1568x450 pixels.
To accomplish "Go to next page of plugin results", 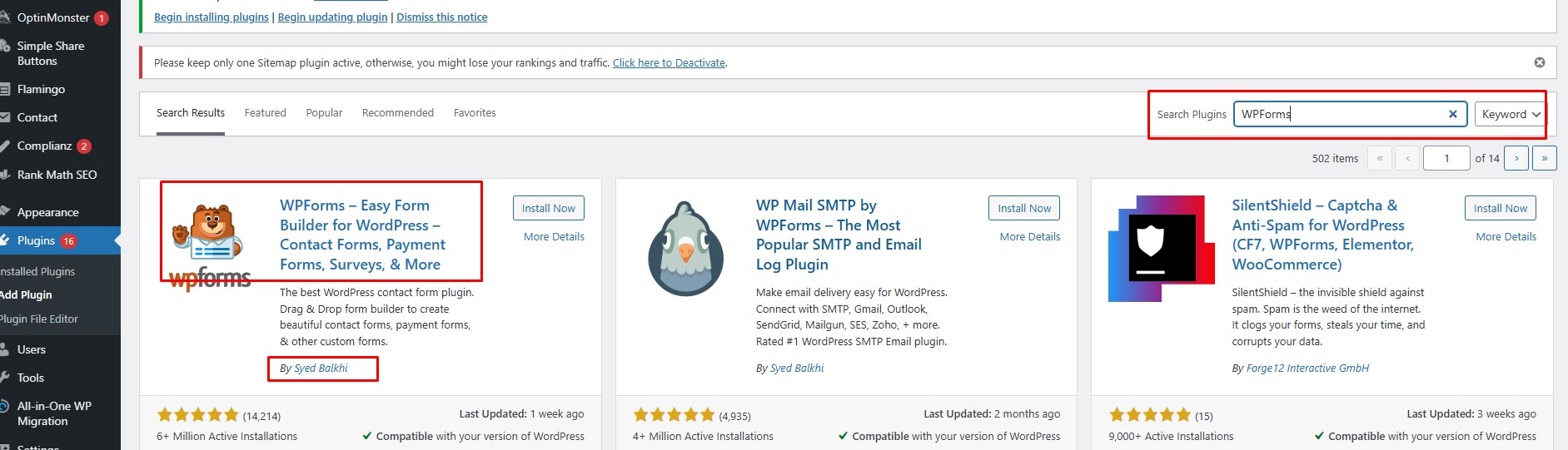I will point(1516,158).
